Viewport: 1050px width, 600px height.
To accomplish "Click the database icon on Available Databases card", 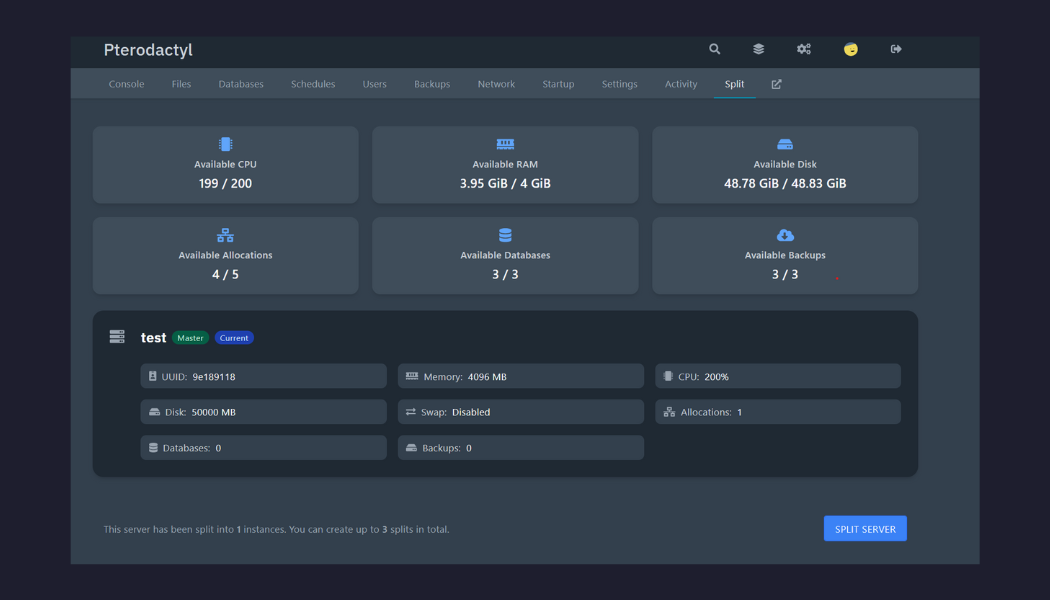I will click(x=505, y=235).
